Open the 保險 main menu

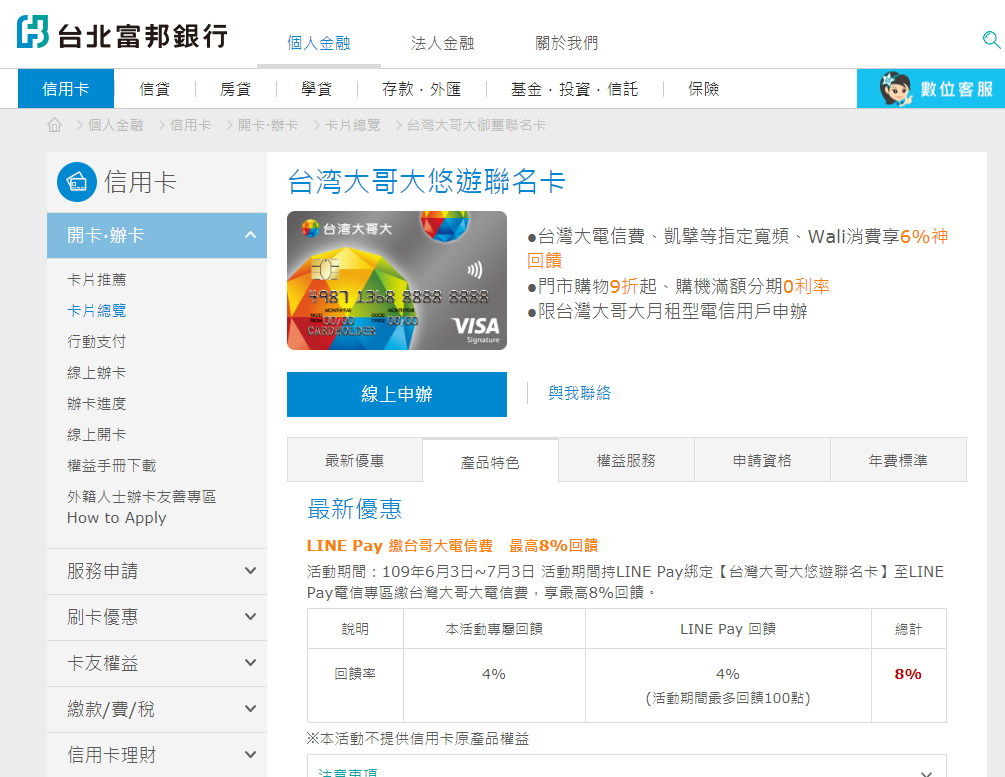(x=704, y=88)
